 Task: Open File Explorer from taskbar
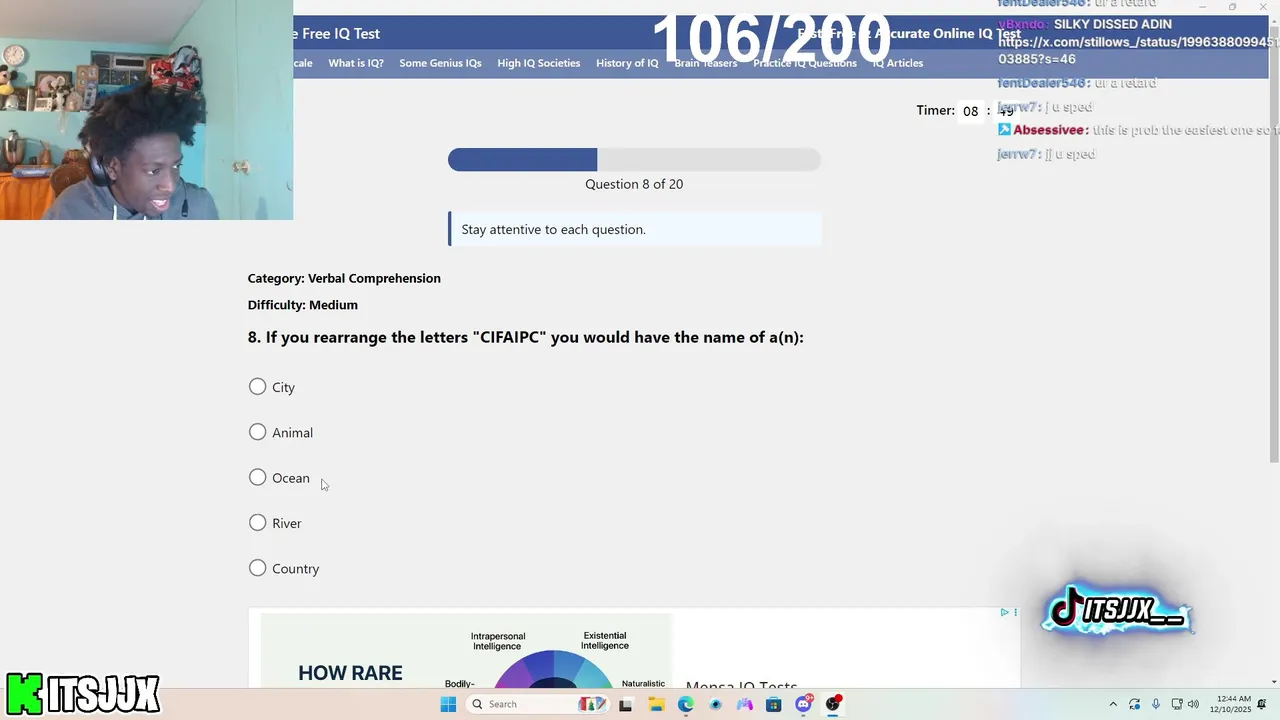click(656, 704)
